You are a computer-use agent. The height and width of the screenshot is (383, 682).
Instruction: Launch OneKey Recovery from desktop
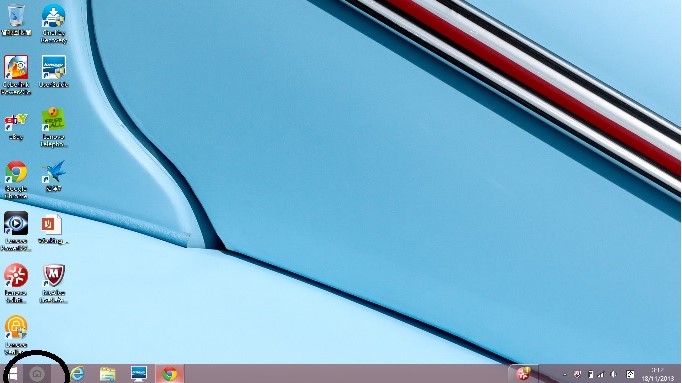(x=53, y=23)
